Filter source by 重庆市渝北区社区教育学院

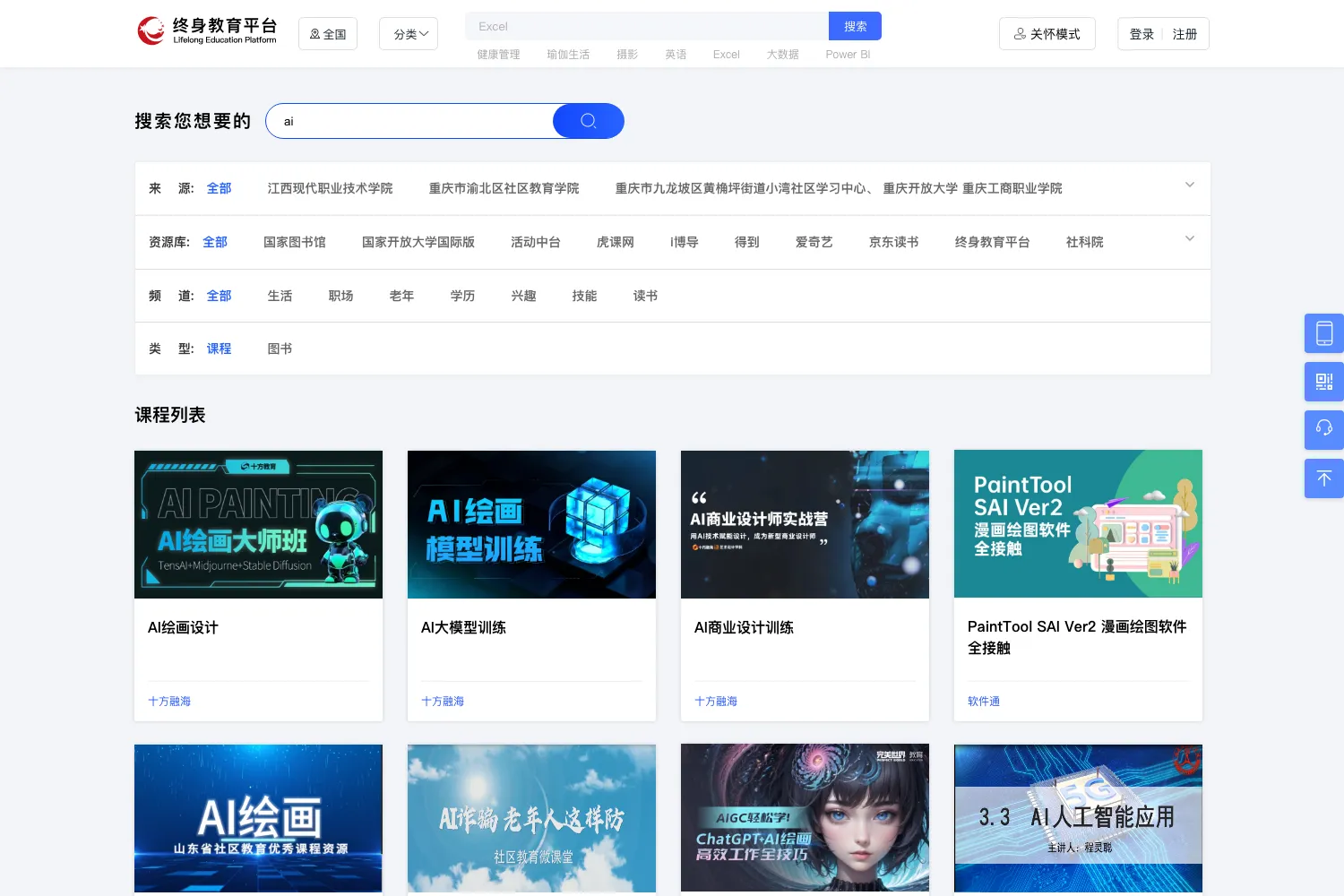click(504, 188)
